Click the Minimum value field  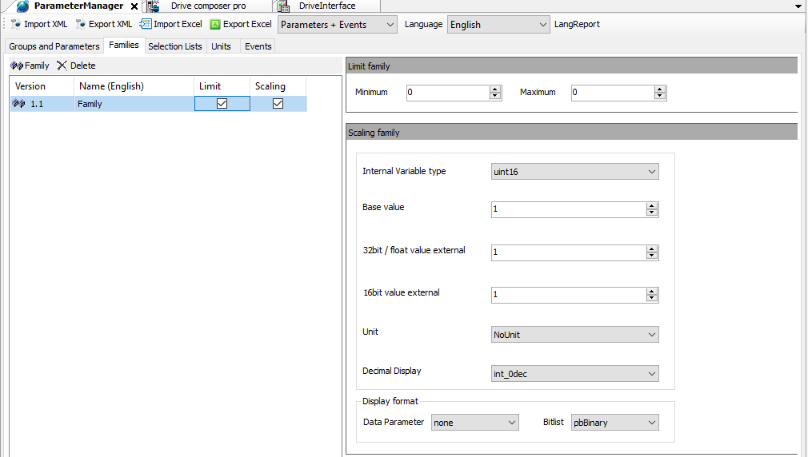[x=447, y=92]
